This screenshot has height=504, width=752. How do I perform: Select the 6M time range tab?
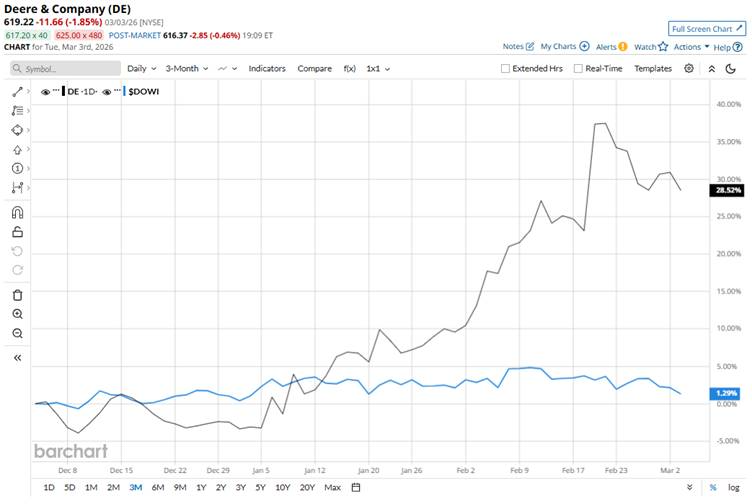[x=157, y=487]
